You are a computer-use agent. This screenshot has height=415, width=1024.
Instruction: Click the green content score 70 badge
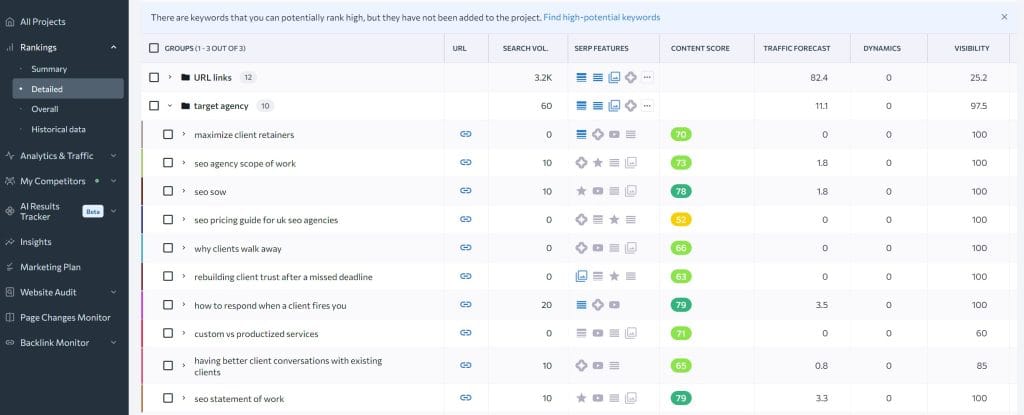click(682, 134)
